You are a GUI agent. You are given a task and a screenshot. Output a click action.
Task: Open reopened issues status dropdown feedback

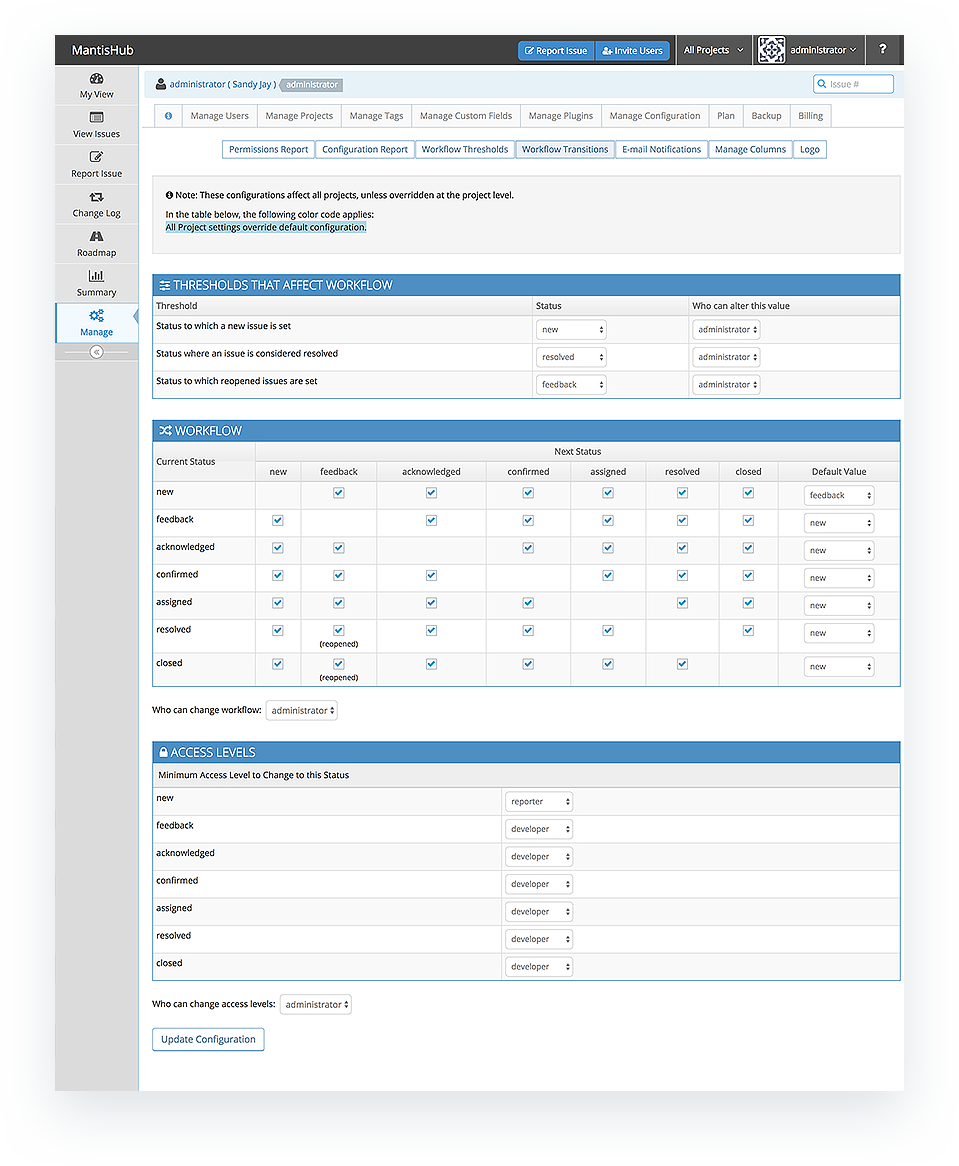pos(571,384)
